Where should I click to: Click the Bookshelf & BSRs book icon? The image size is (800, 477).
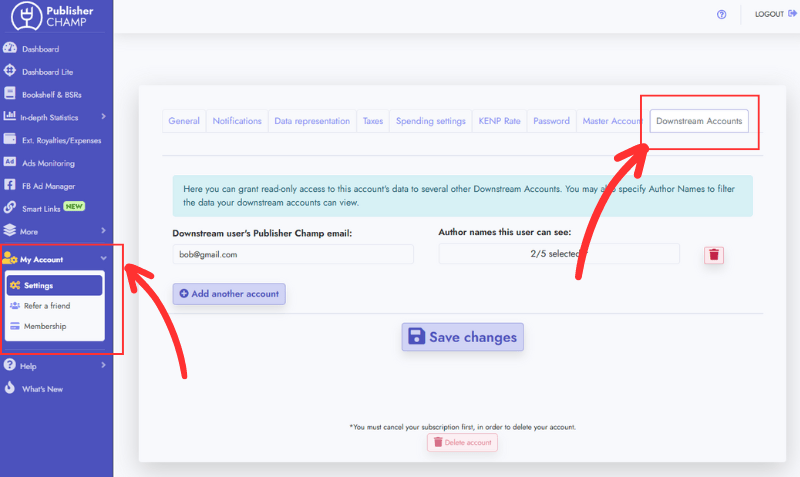point(10,93)
